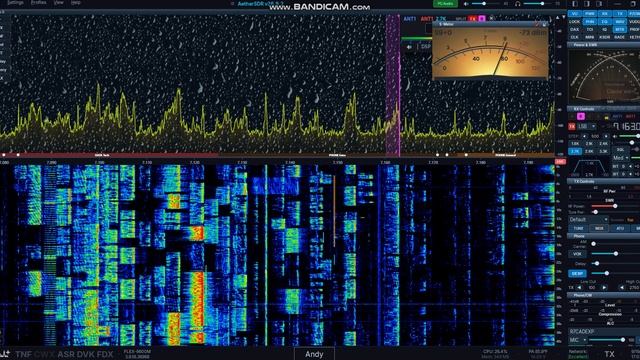Viewport: 640px width, 360px height.
Task: Toggle the RADE applet button
Action: tap(620, 37)
